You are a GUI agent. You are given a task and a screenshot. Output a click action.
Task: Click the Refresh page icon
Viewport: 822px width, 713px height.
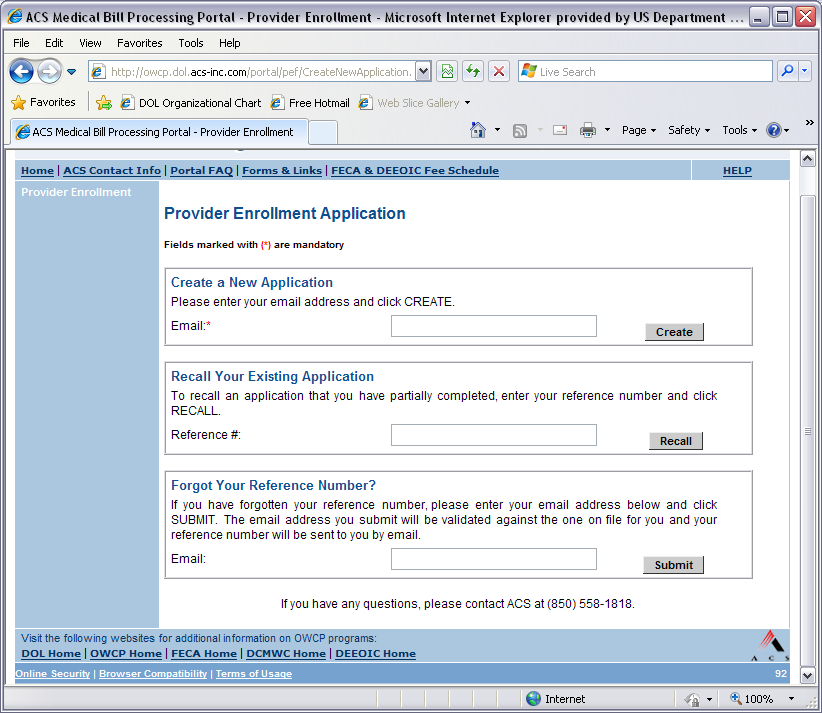tap(473, 71)
